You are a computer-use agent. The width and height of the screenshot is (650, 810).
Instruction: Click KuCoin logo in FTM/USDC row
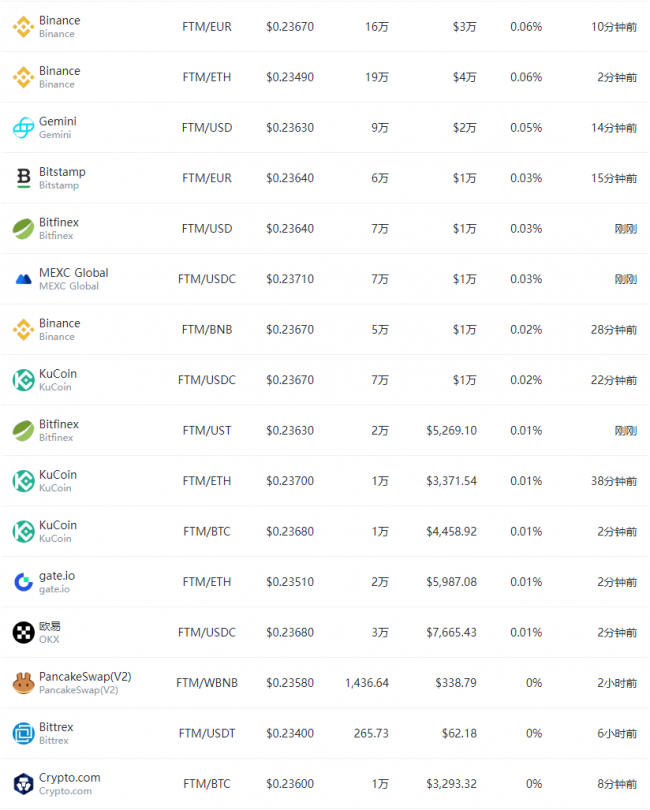click(x=23, y=380)
